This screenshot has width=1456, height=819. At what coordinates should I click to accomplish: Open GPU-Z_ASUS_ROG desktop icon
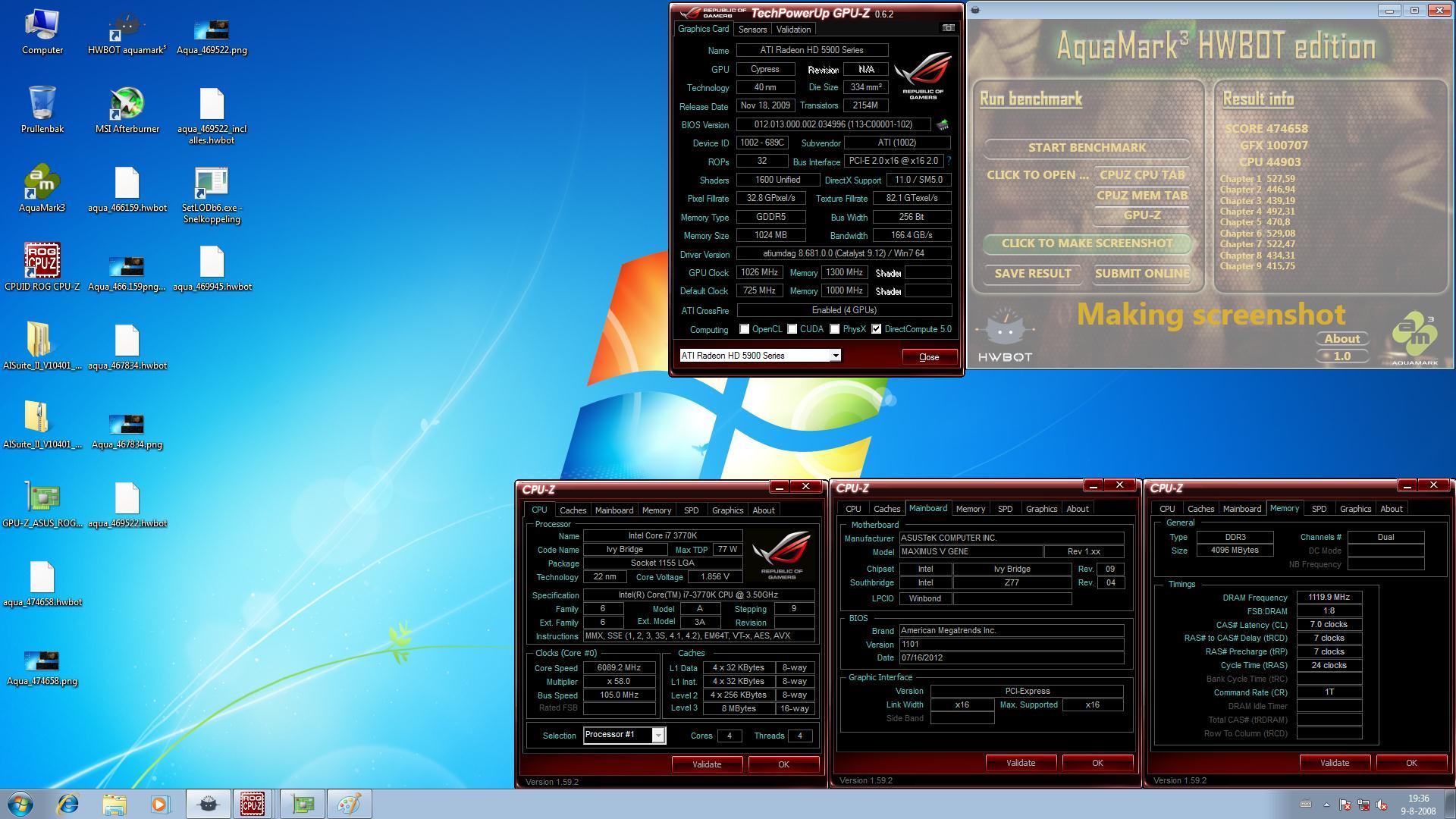(x=42, y=504)
